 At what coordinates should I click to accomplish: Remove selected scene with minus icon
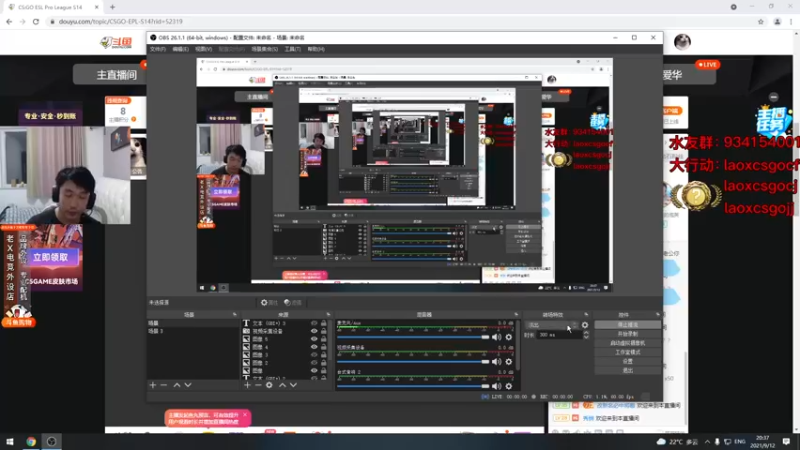[x=164, y=385]
